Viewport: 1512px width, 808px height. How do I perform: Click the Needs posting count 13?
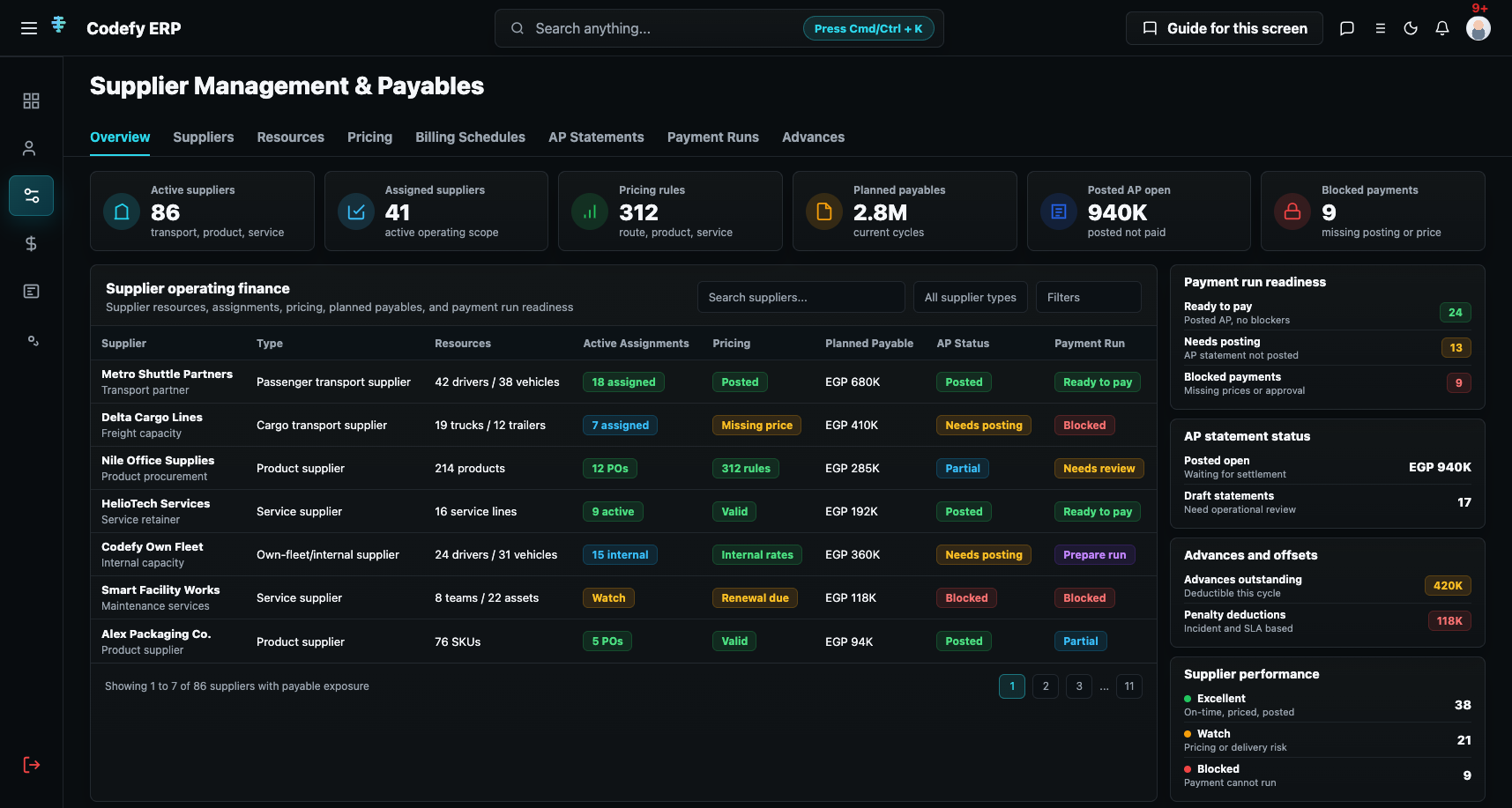click(x=1456, y=347)
